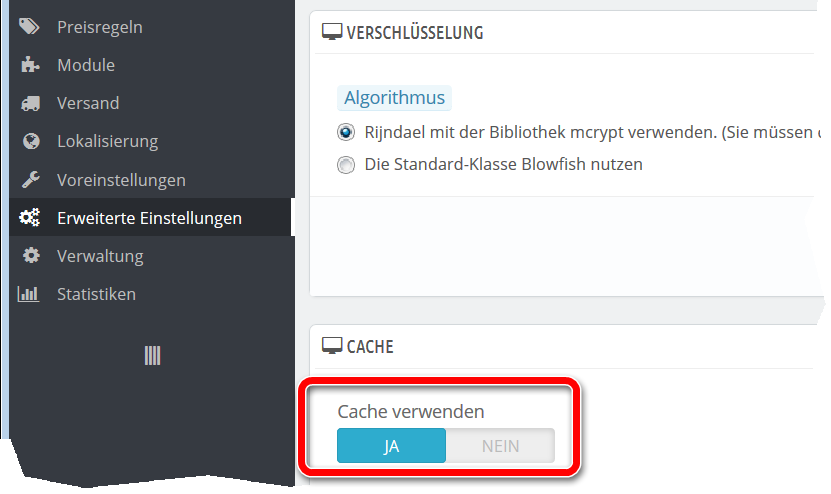Click the Lokalisierung globe icon
Image resolution: width=831 pixels, height=494 pixels.
[30, 141]
